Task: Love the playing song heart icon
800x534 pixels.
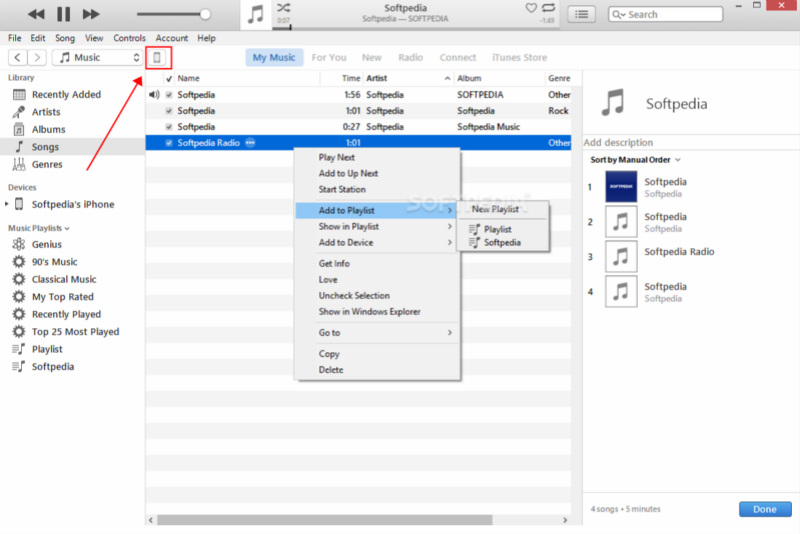Action: (531, 8)
